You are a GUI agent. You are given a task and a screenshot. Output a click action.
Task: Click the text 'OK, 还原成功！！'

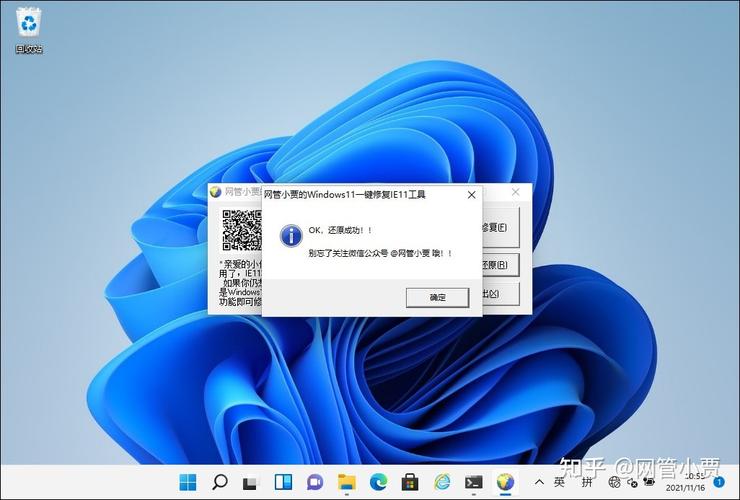coord(340,230)
